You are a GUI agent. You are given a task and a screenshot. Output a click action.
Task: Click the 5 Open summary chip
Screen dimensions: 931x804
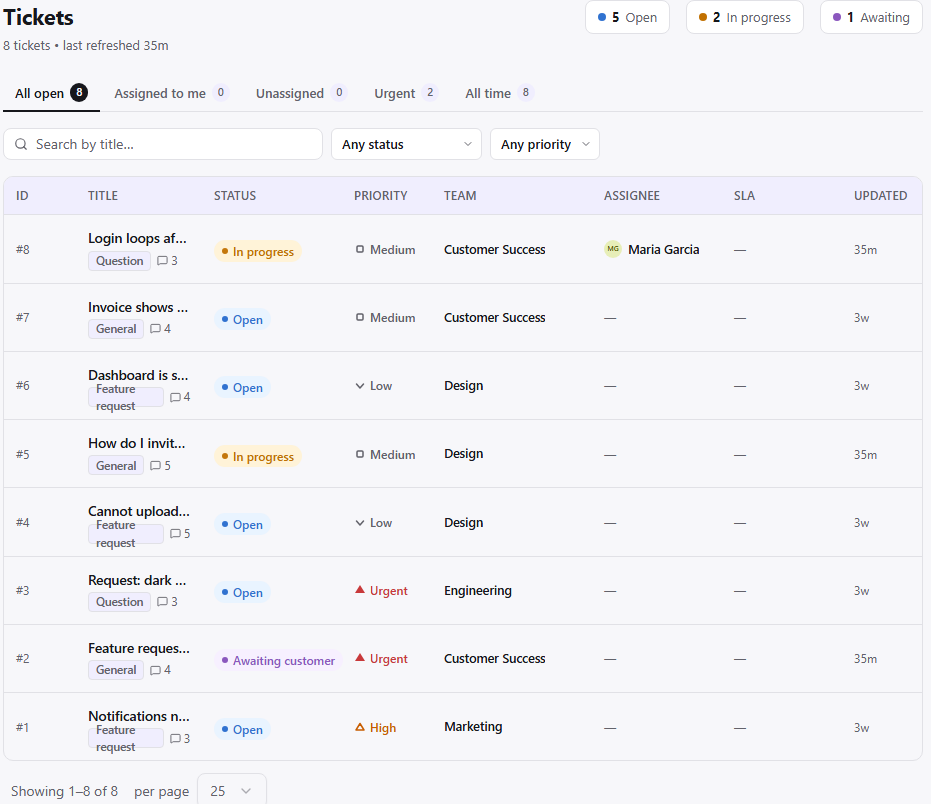[x=627, y=17]
